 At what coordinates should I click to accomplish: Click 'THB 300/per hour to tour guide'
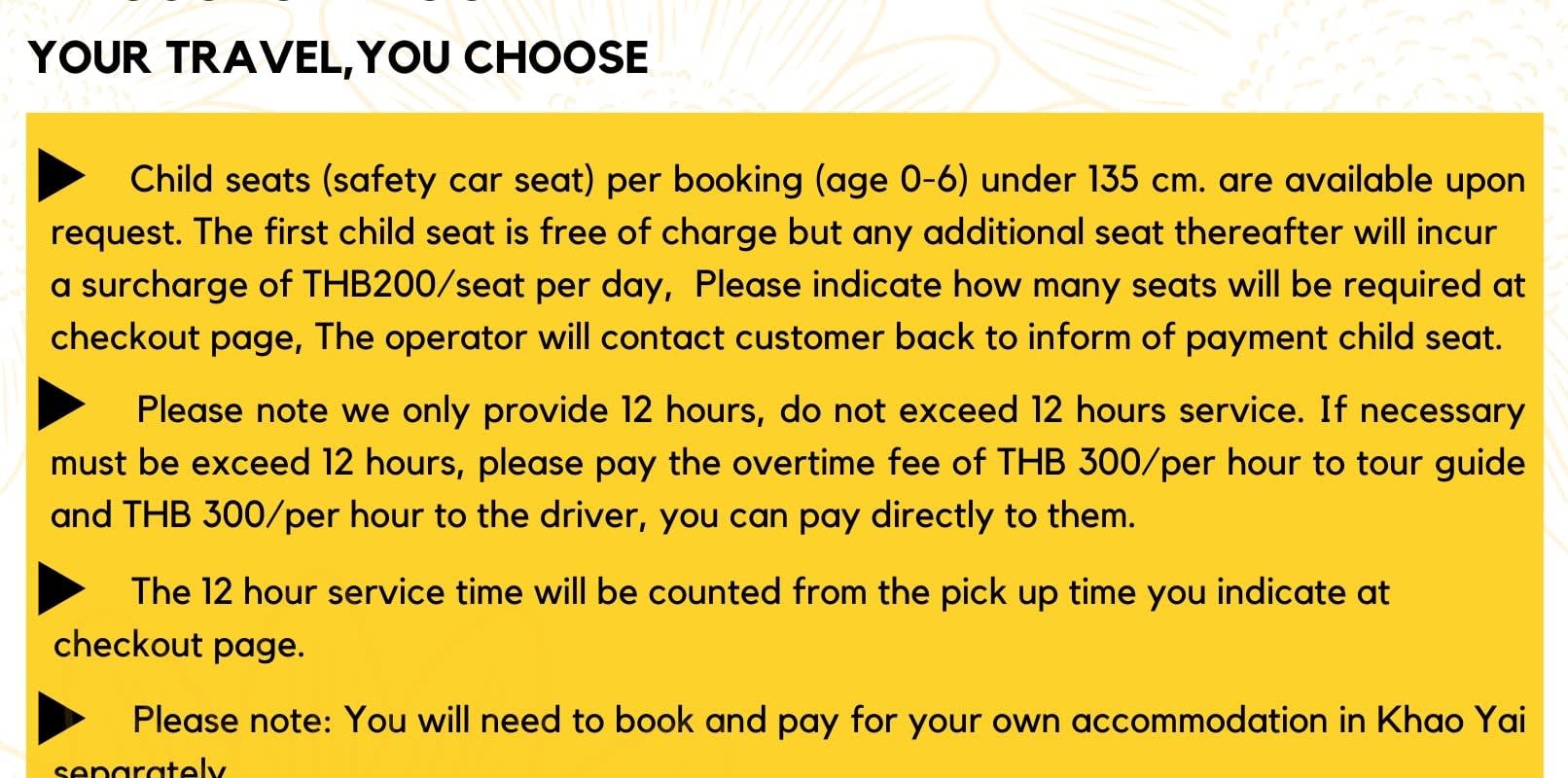coord(1261,462)
